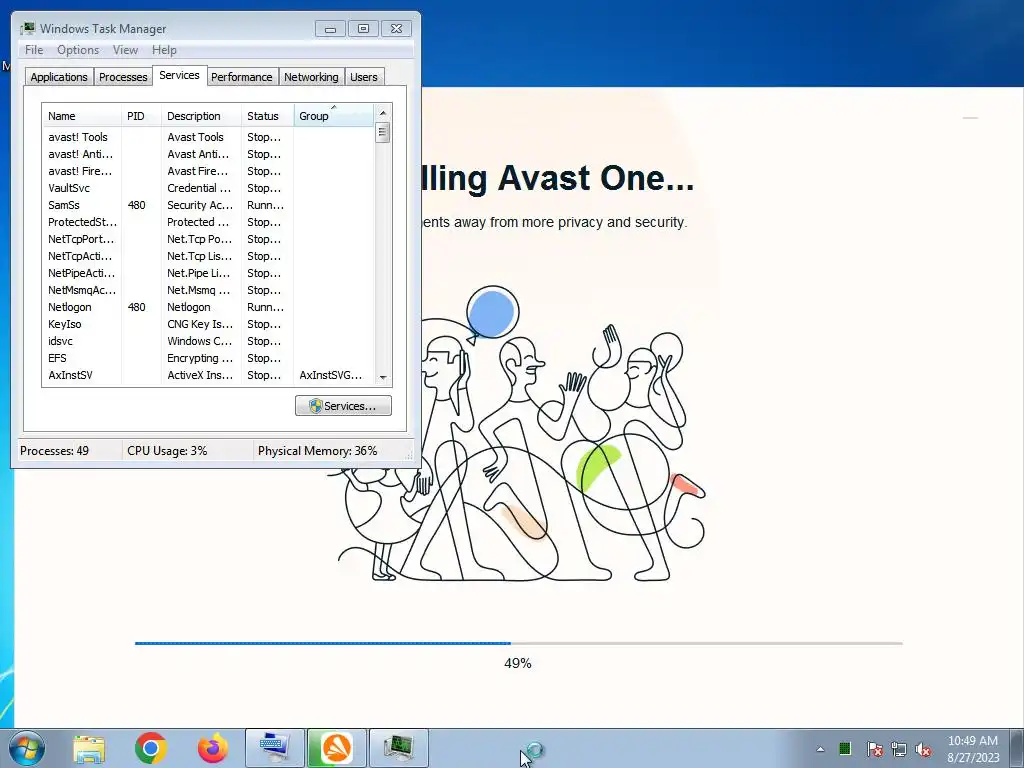Click the services list scroll up arrow
This screenshot has height=768, width=1024.
coord(383,112)
